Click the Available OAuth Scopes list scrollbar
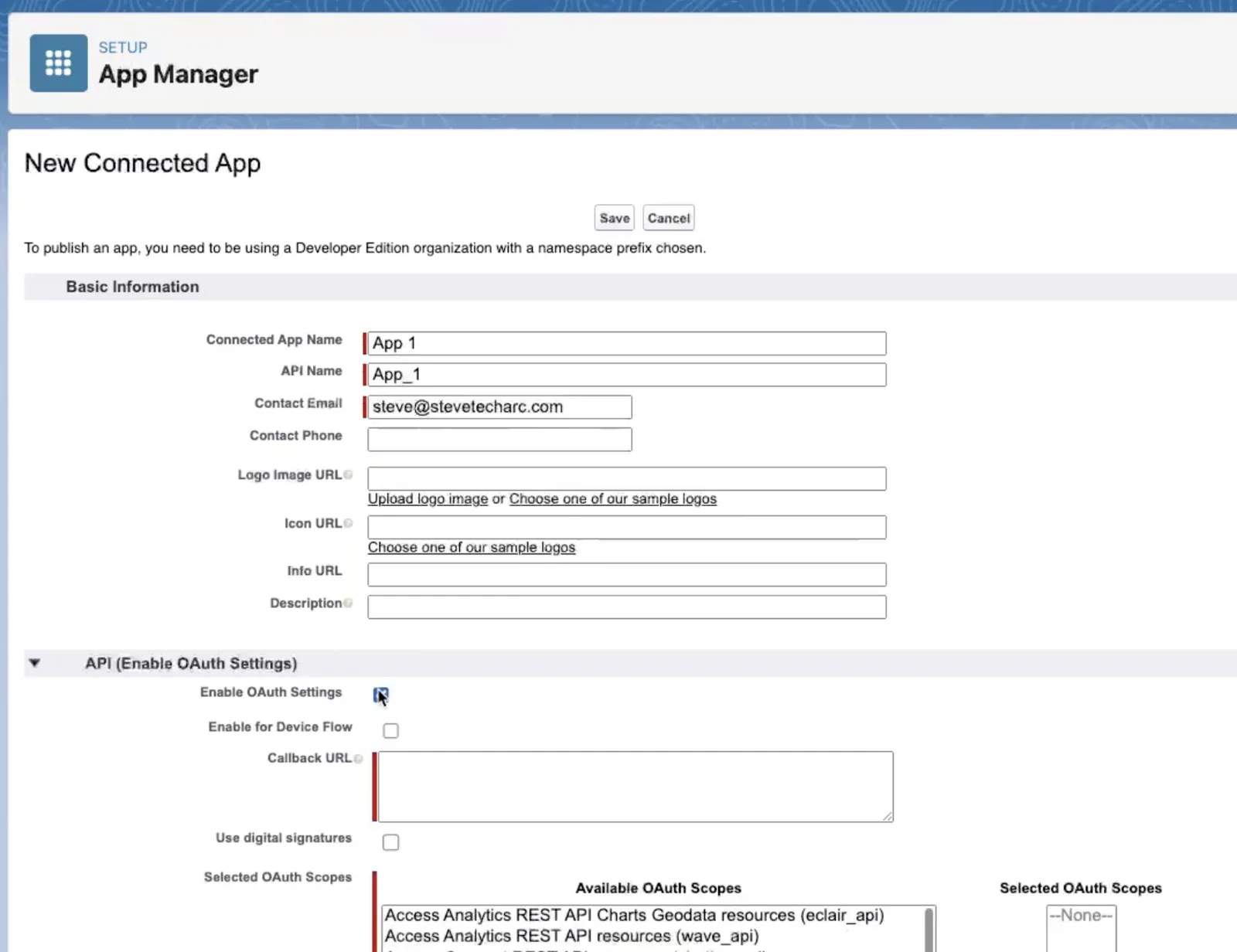 tap(929, 929)
